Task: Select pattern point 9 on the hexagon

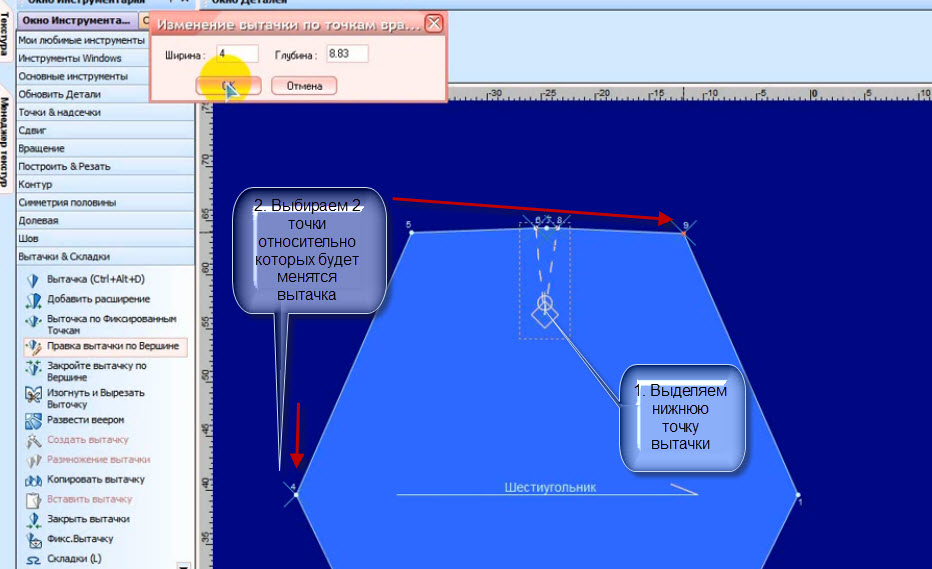Action: (x=684, y=233)
